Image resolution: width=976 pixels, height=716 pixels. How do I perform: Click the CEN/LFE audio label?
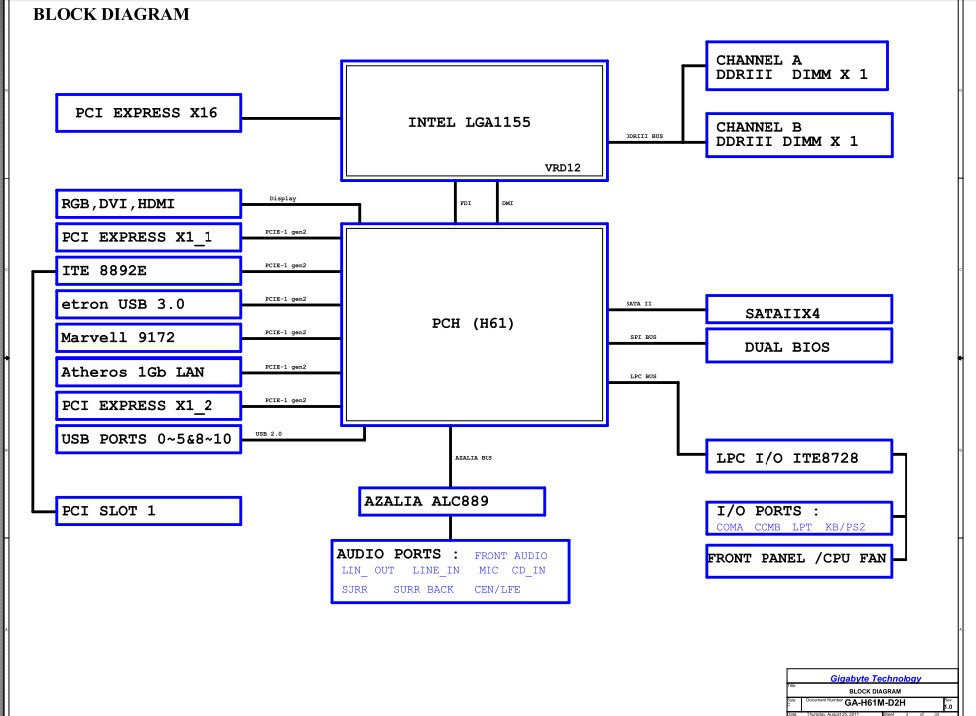[497, 589]
